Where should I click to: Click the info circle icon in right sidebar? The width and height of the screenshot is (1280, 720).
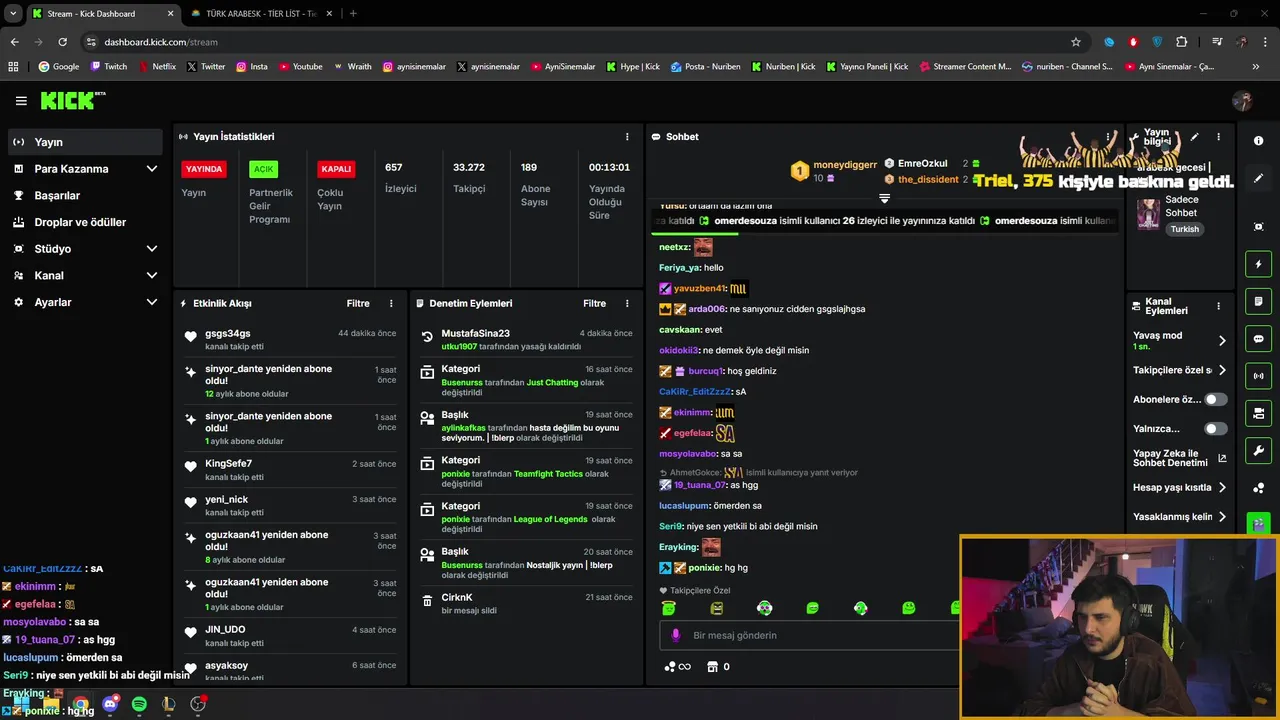coord(1259,141)
